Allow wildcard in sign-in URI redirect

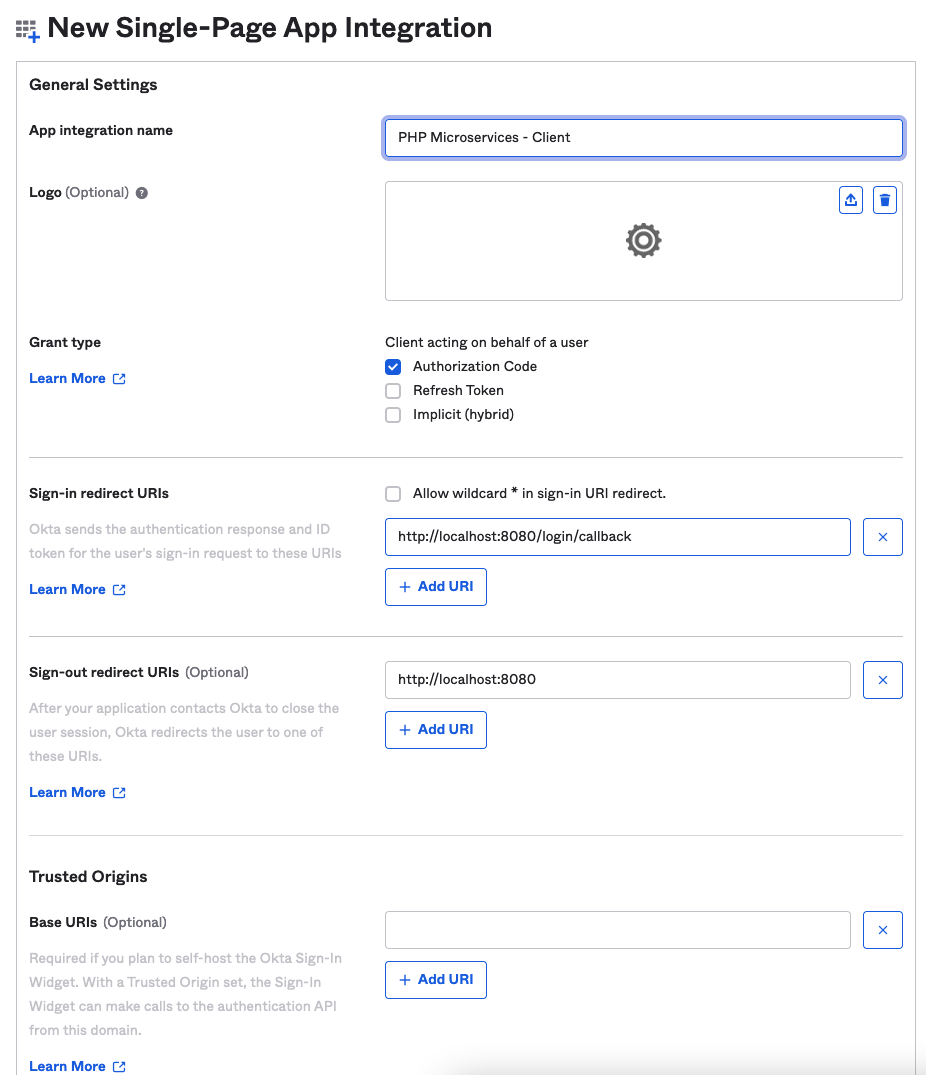point(393,494)
